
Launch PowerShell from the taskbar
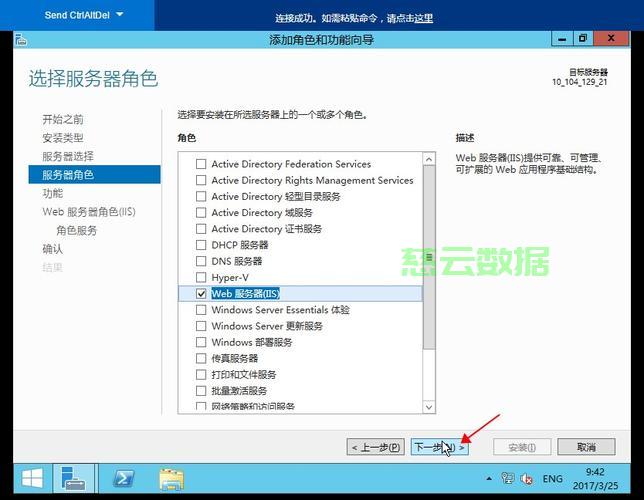tap(123, 479)
